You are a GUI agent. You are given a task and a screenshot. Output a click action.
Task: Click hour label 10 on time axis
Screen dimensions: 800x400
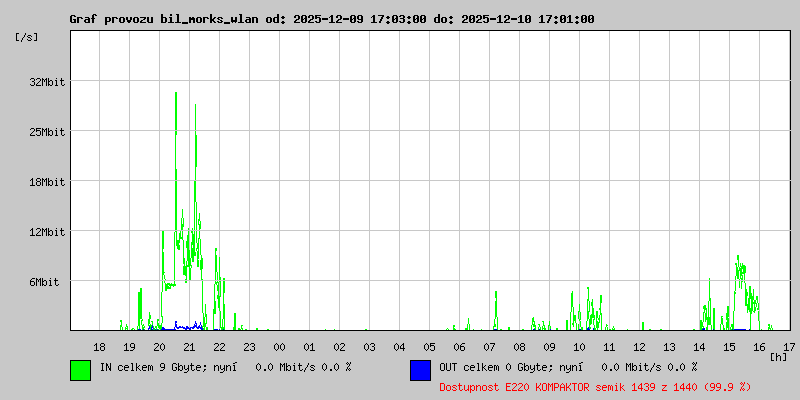pos(580,347)
